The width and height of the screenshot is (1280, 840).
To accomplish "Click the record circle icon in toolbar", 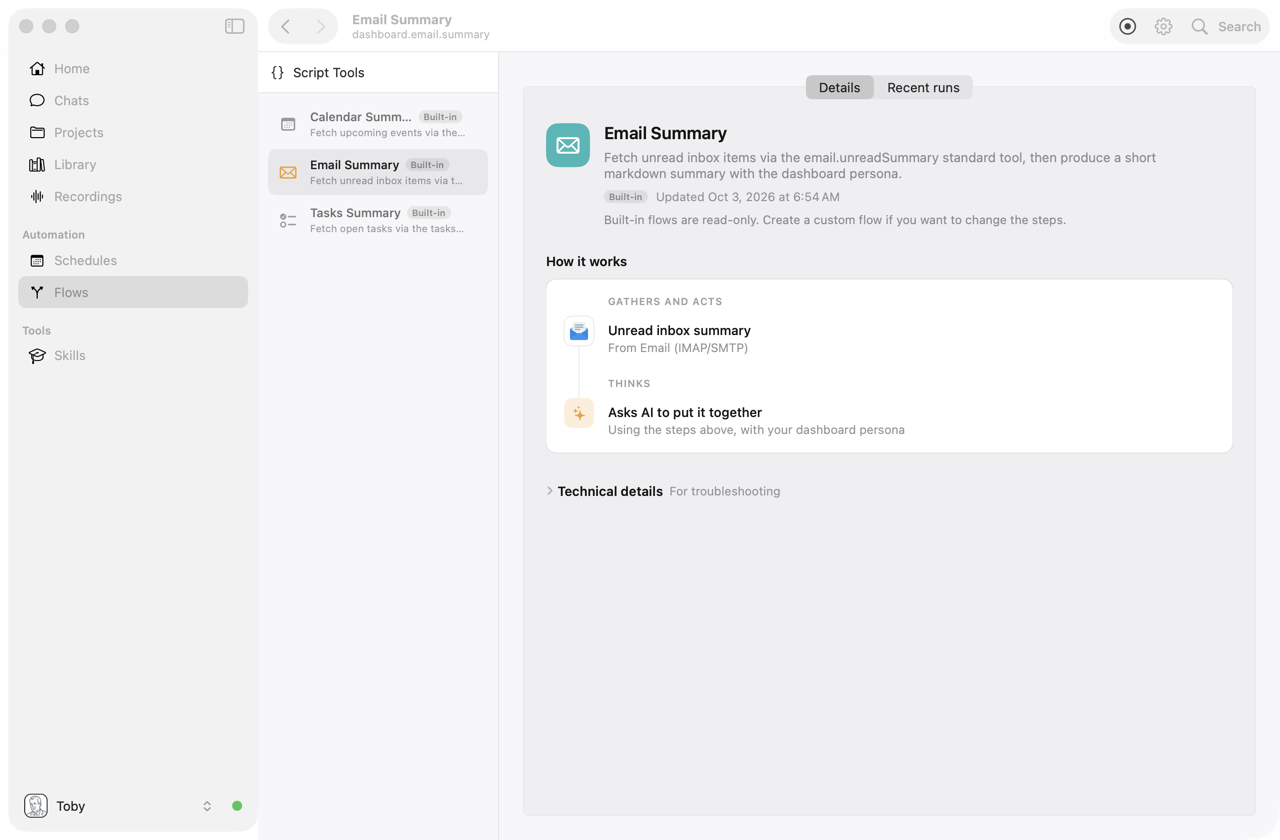I will (x=1128, y=27).
